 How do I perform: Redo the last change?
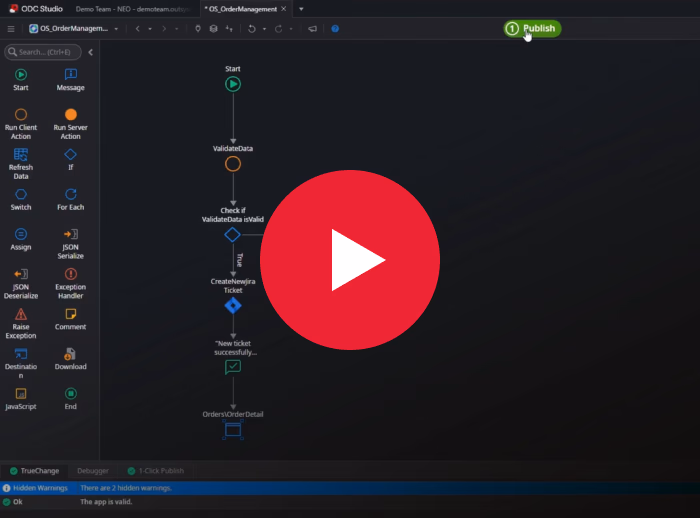tap(278, 29)
